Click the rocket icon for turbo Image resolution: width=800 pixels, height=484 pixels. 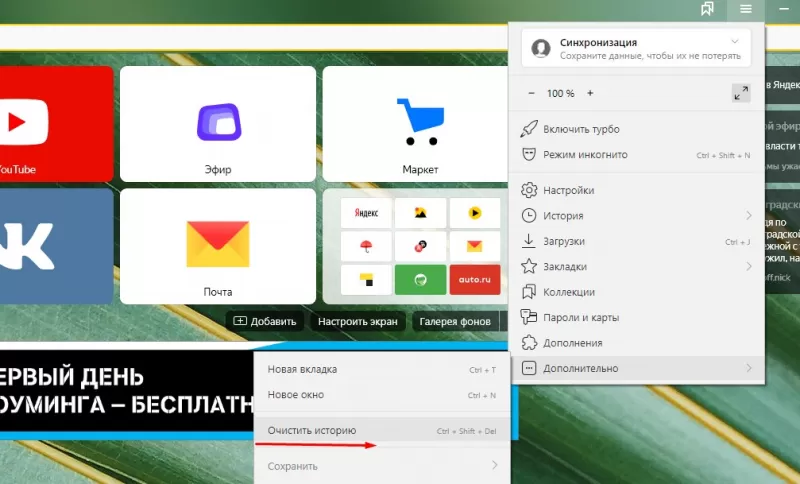(x=529, y=129)
